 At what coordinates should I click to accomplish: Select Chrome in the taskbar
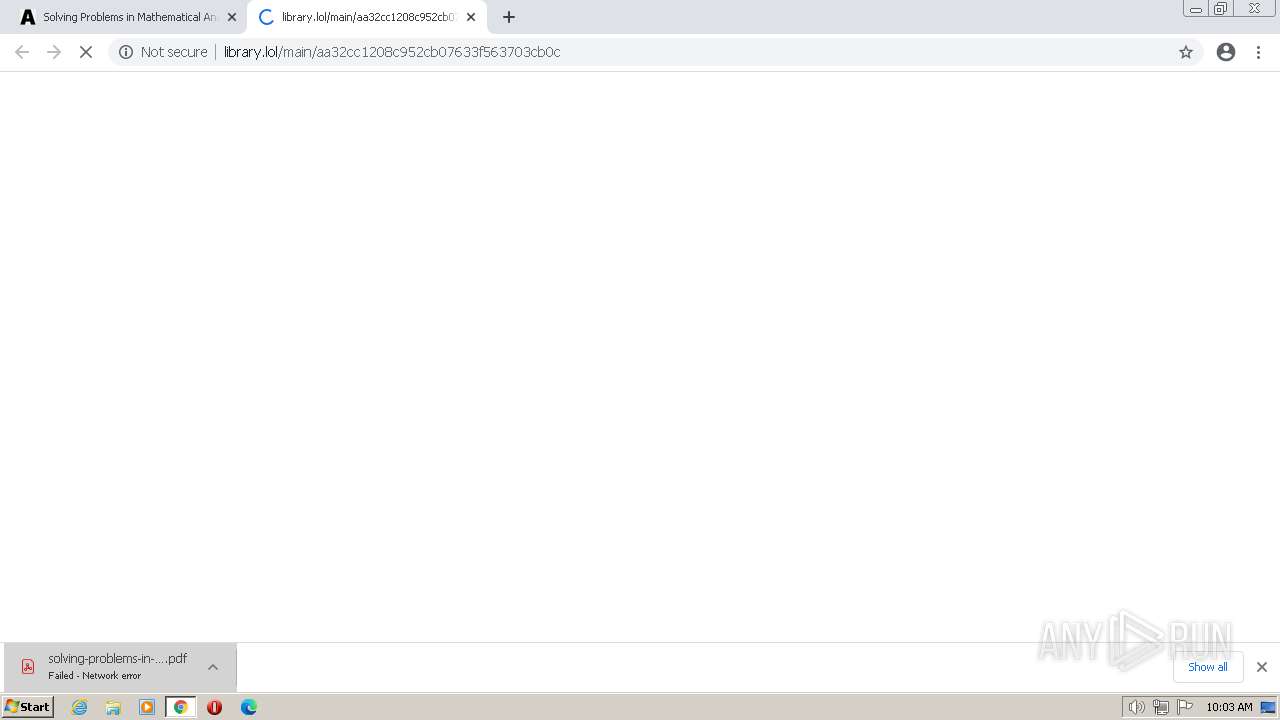pyautogui.click(x=181, y=707)
